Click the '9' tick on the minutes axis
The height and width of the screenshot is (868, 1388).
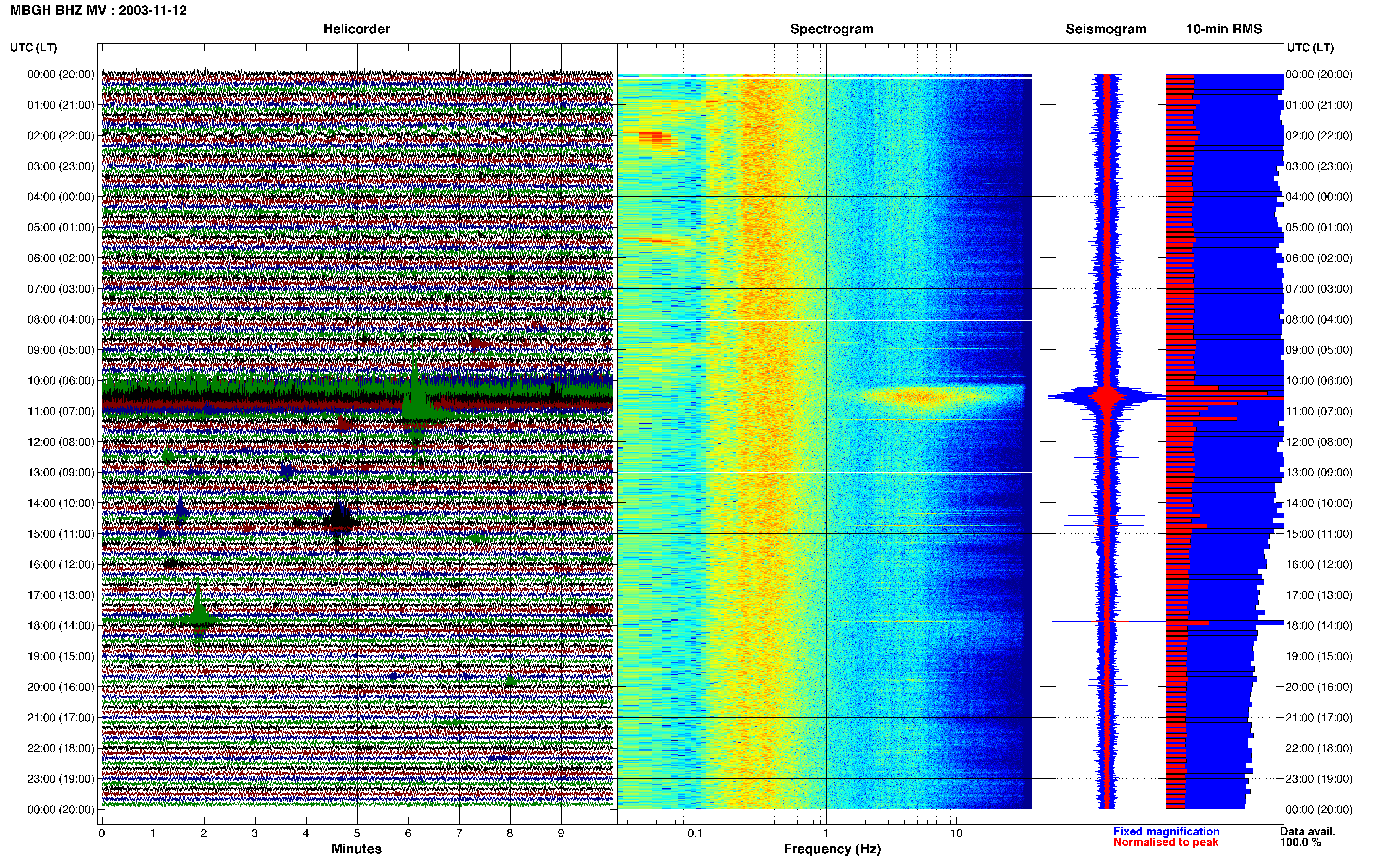[x=561, y=833]
